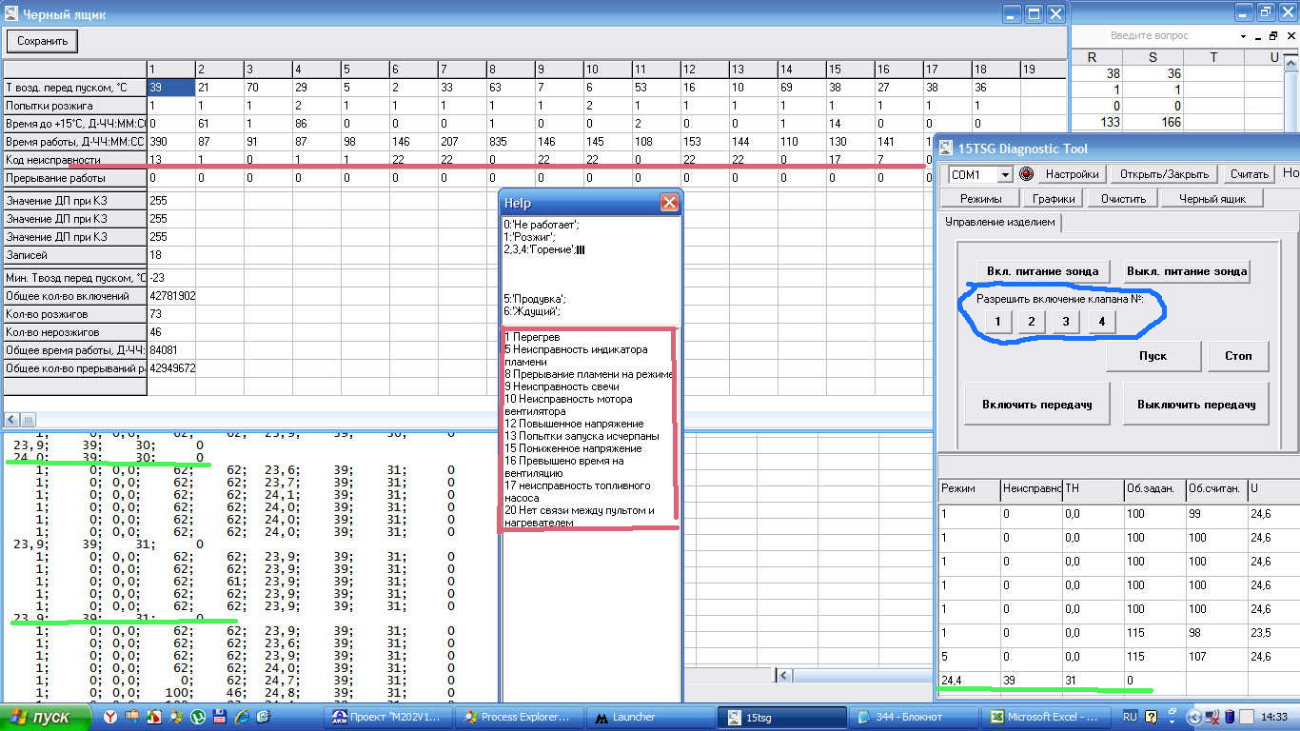Open 344 - Блокнот from taskbar

(x=912, y=717)
